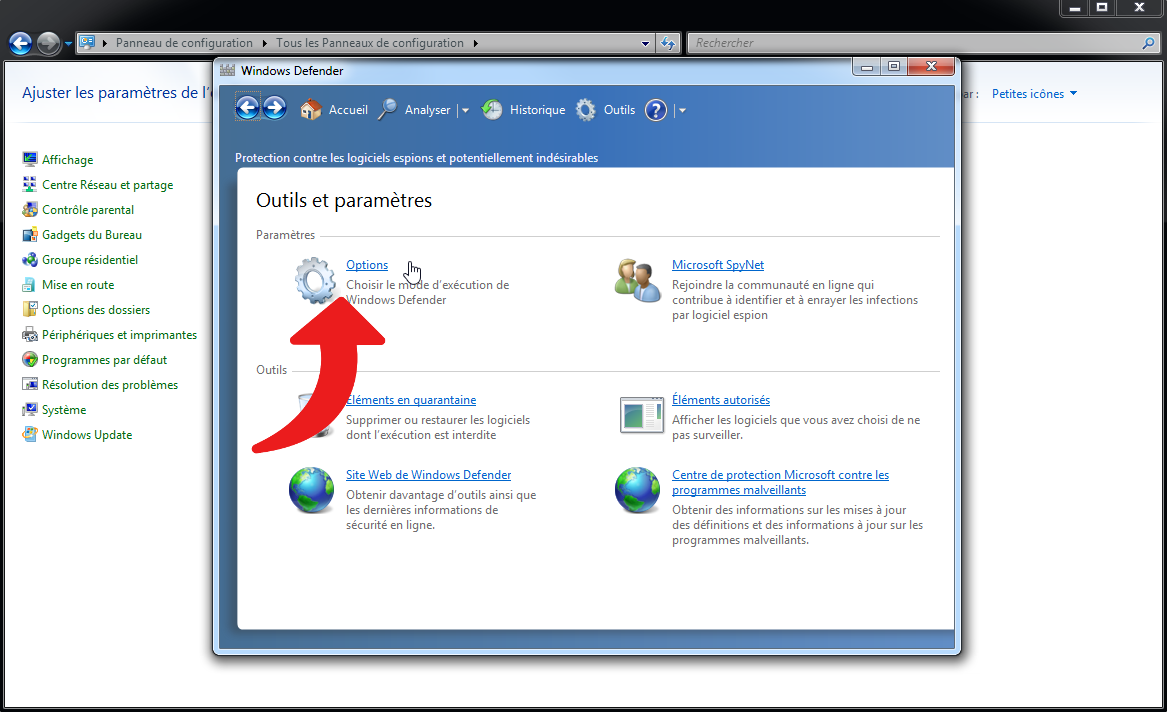The image size is (1167, 712).
Task: Open Éléments en quarantaine link
Action: tap(411, 400)
